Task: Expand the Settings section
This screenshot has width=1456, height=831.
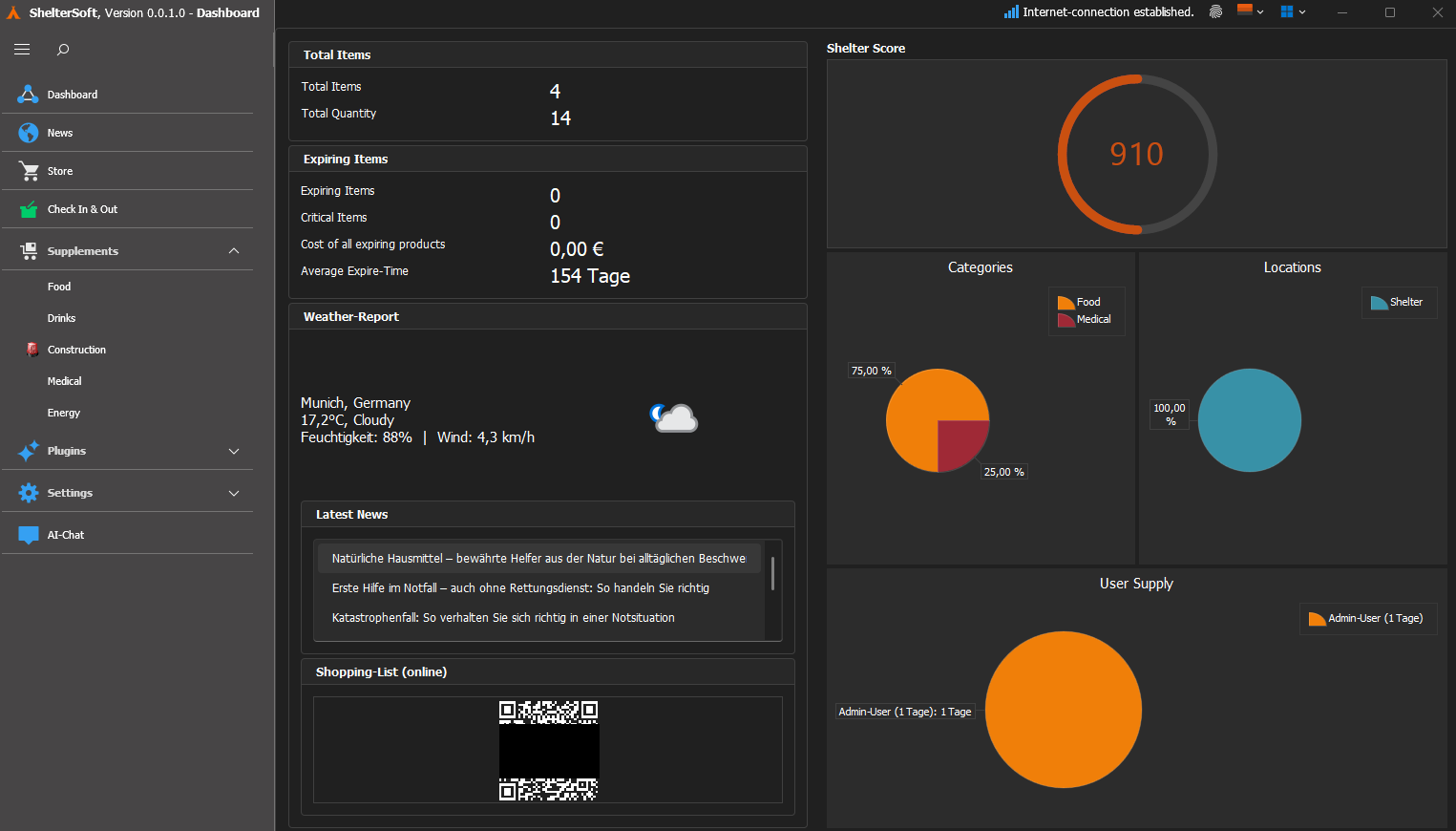Action: coord(234,493)
